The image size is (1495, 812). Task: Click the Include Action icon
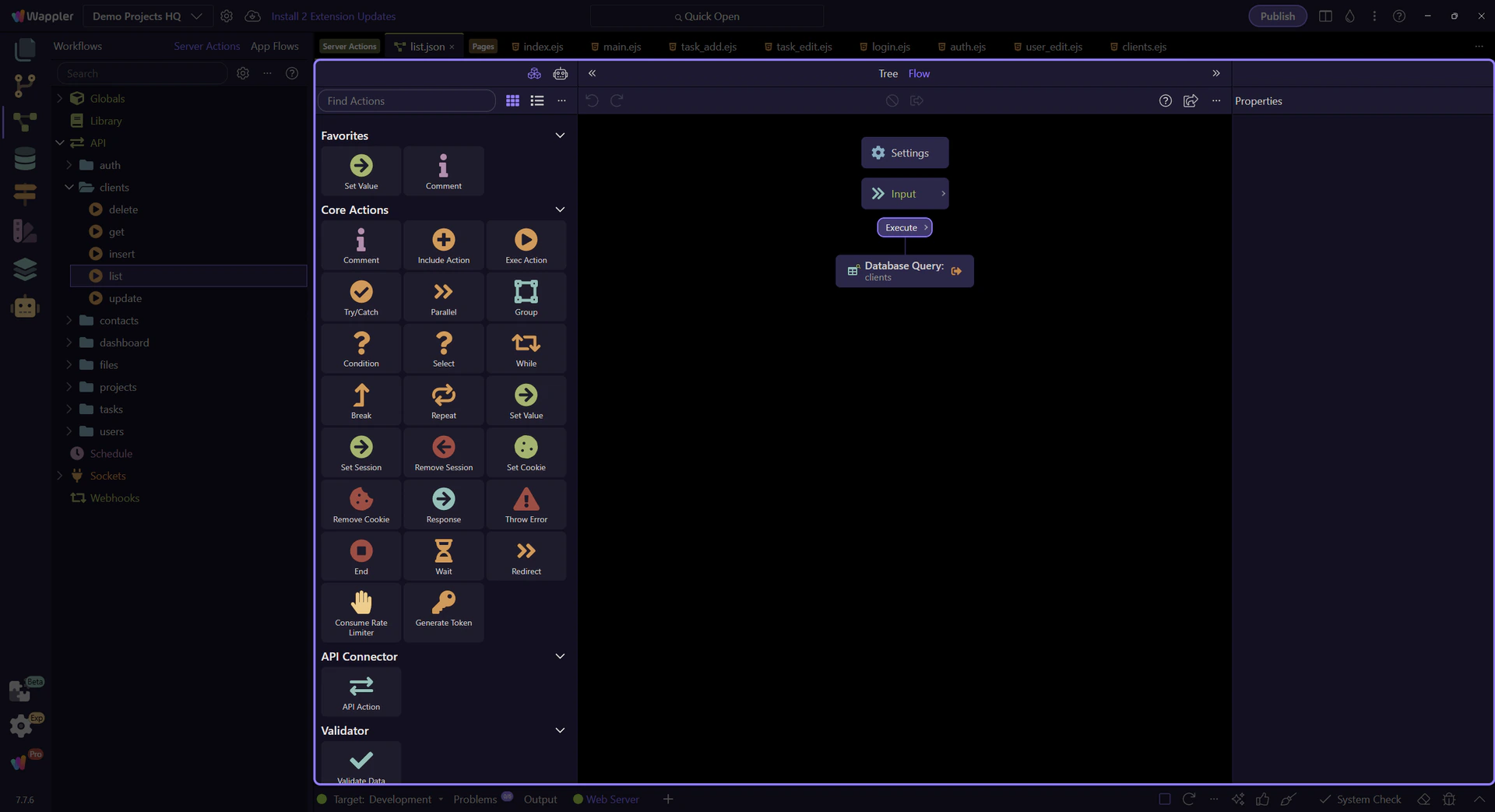point(443,245)
